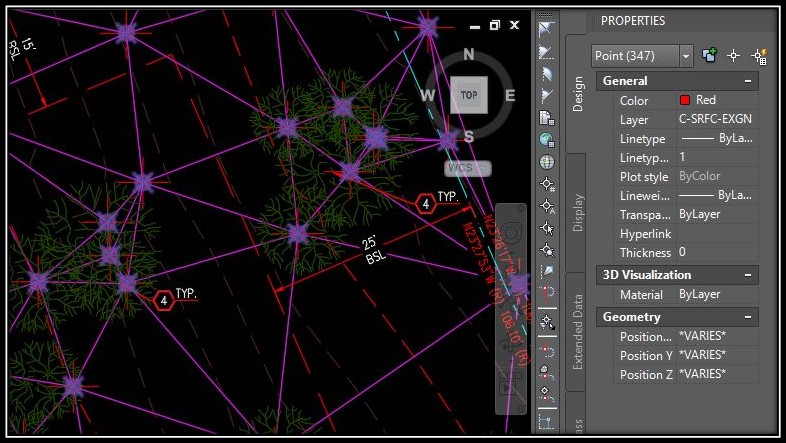Click the Plot style ByColor value

pos(717,176)
